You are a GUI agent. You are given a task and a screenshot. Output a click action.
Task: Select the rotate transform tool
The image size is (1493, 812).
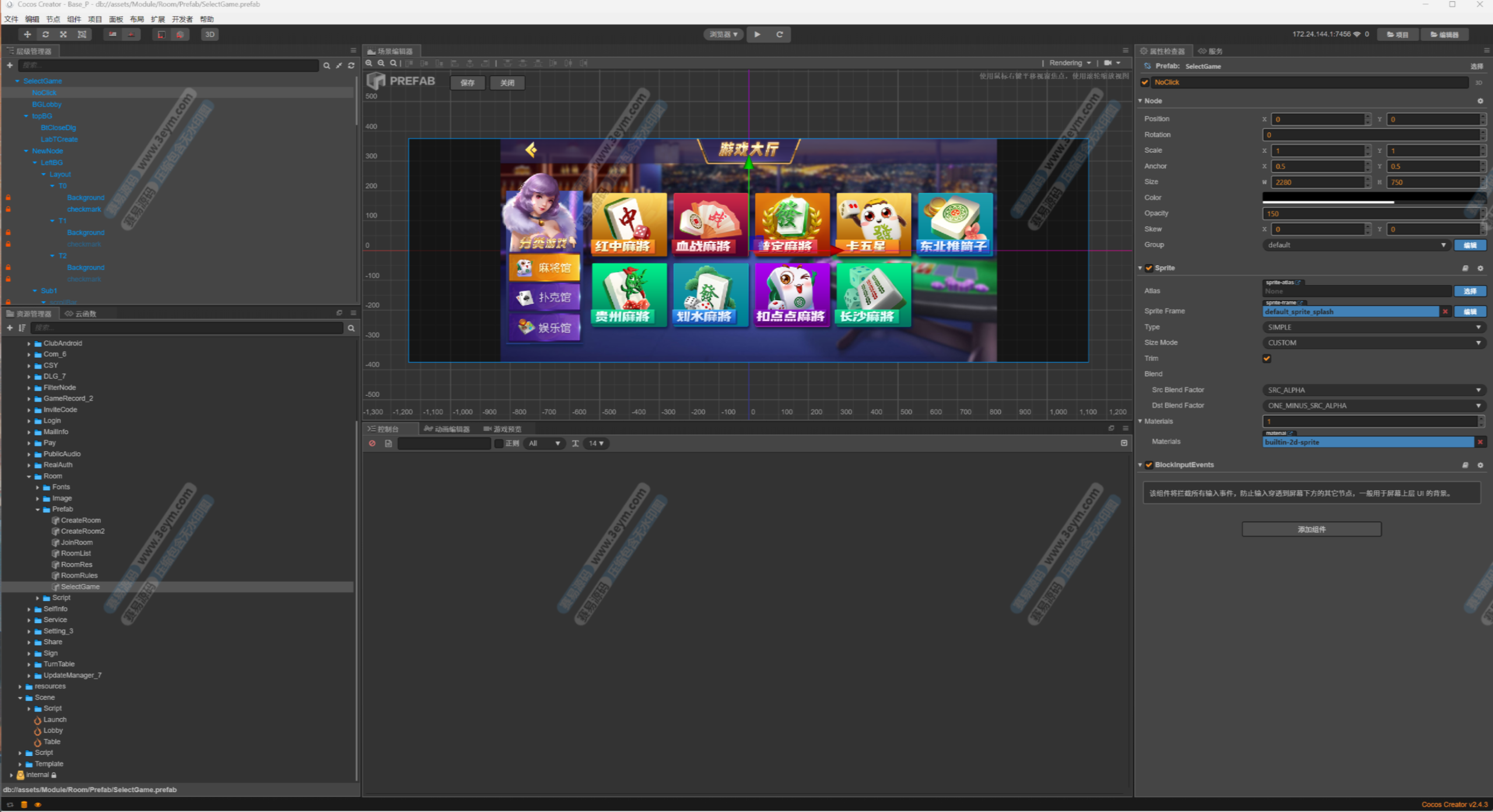tap(45, 34)
